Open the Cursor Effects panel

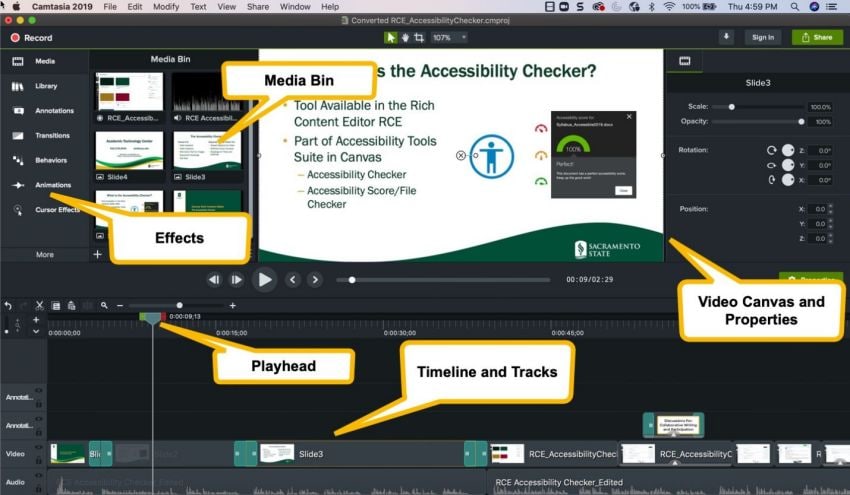coord(46,210)
